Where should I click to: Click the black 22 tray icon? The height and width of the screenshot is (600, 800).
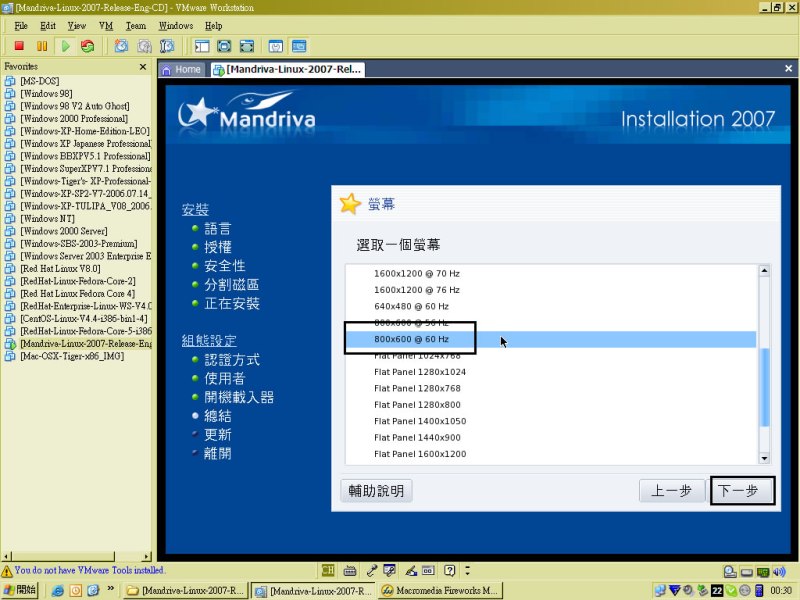(717, 590)
